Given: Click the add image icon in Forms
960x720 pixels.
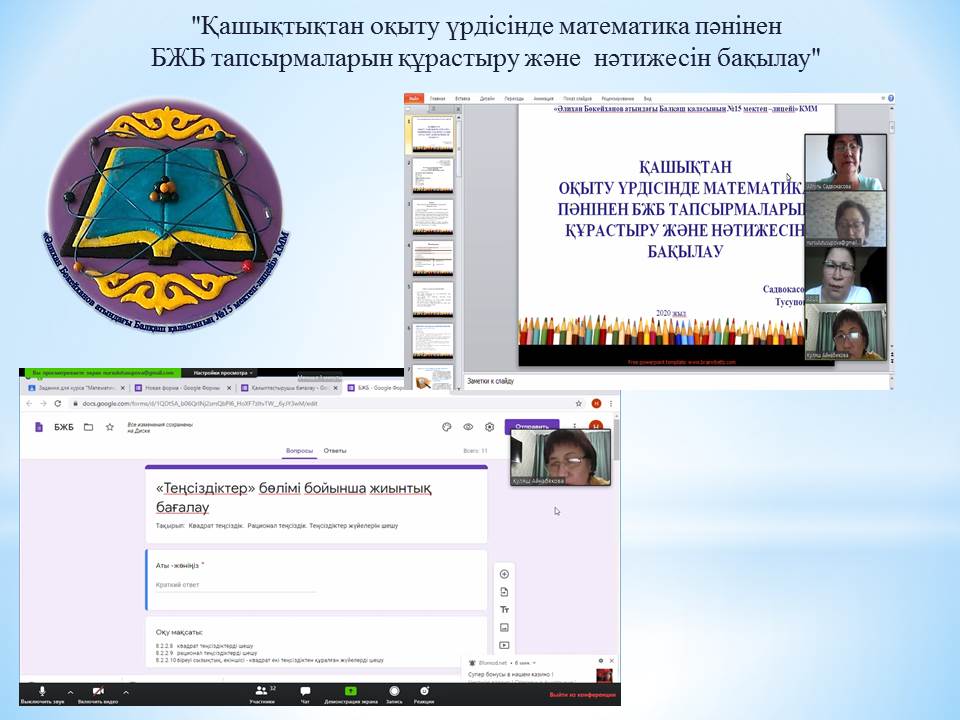Looking at the screenshot, I should point(504,627).
